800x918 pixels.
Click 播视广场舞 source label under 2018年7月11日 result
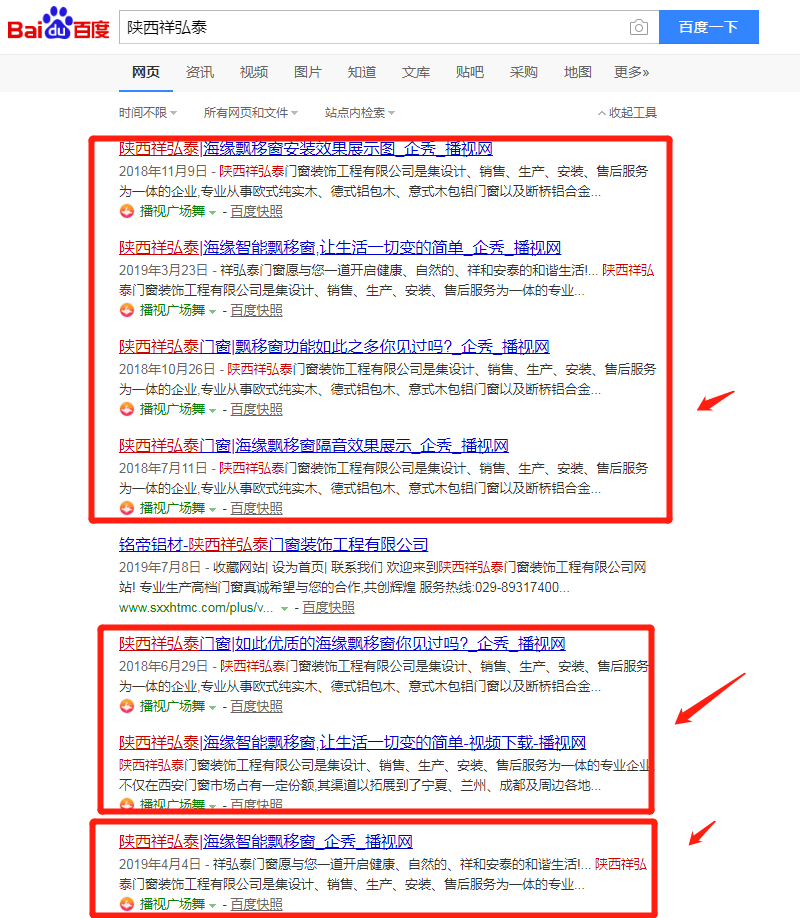tap(172, 508)
